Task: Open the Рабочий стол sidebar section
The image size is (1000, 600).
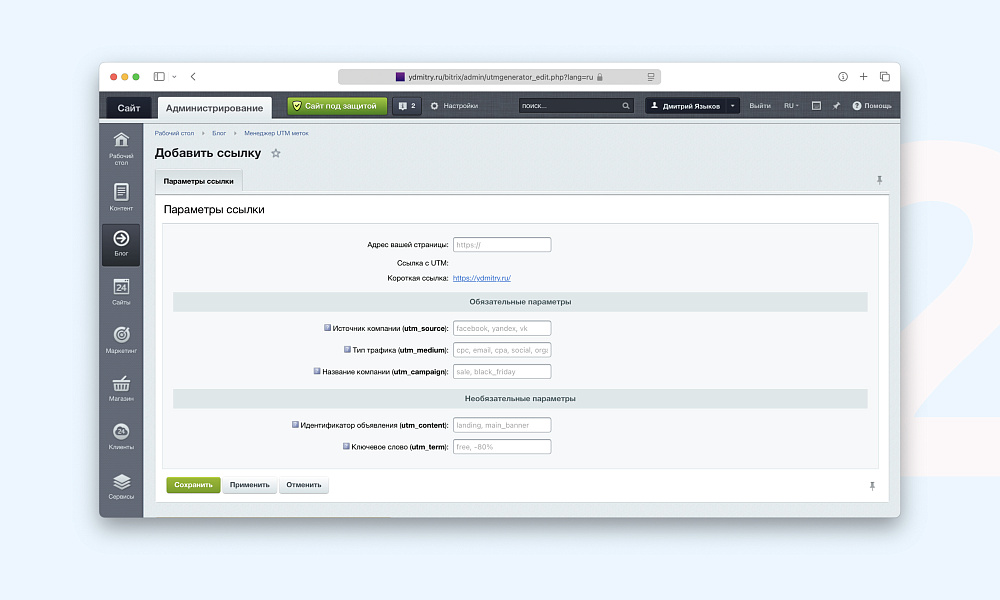Action: [121, 146]
